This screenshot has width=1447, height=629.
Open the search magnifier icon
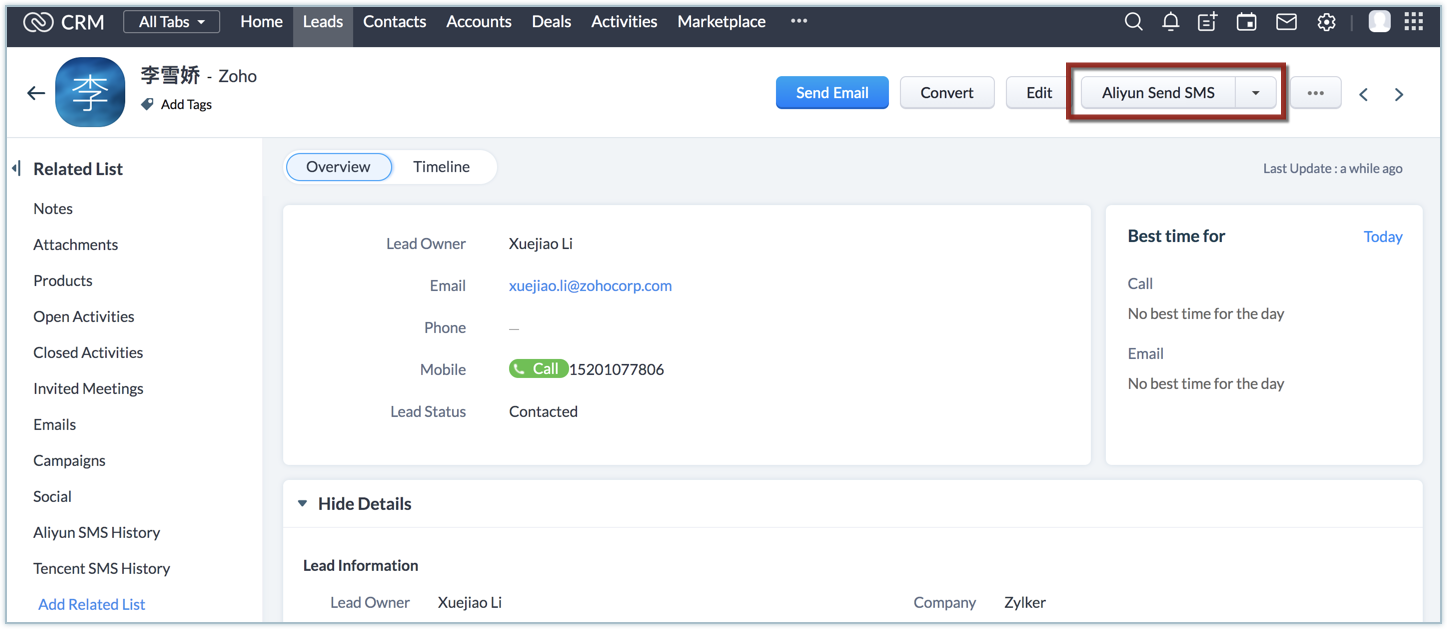(x=1133, y=22)
